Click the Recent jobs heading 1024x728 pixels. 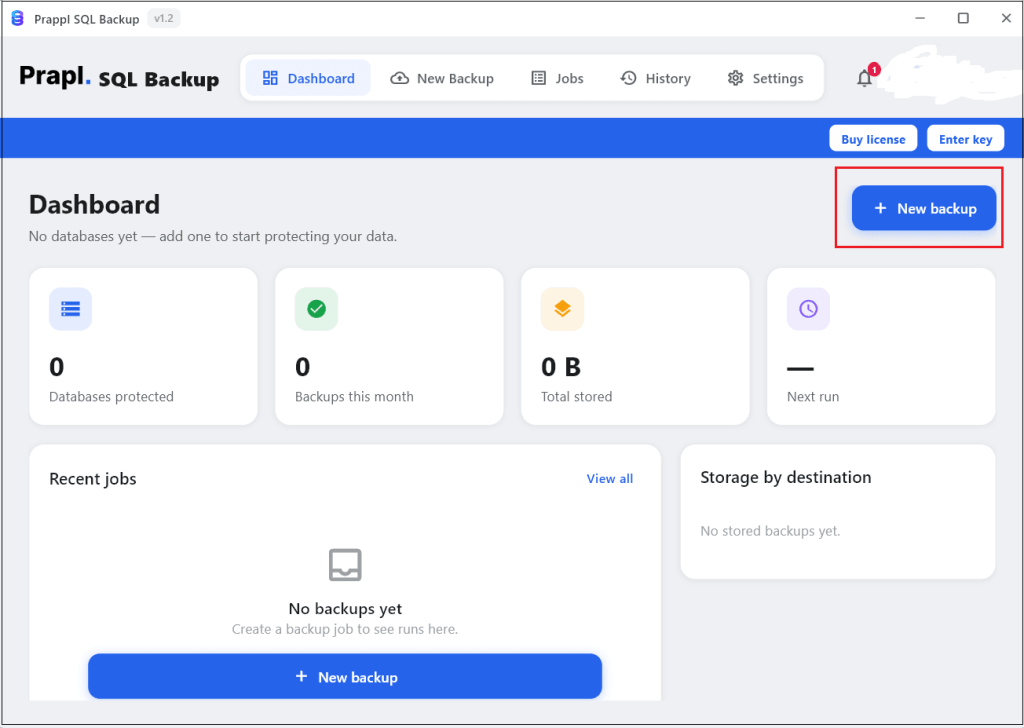(93, 479)
